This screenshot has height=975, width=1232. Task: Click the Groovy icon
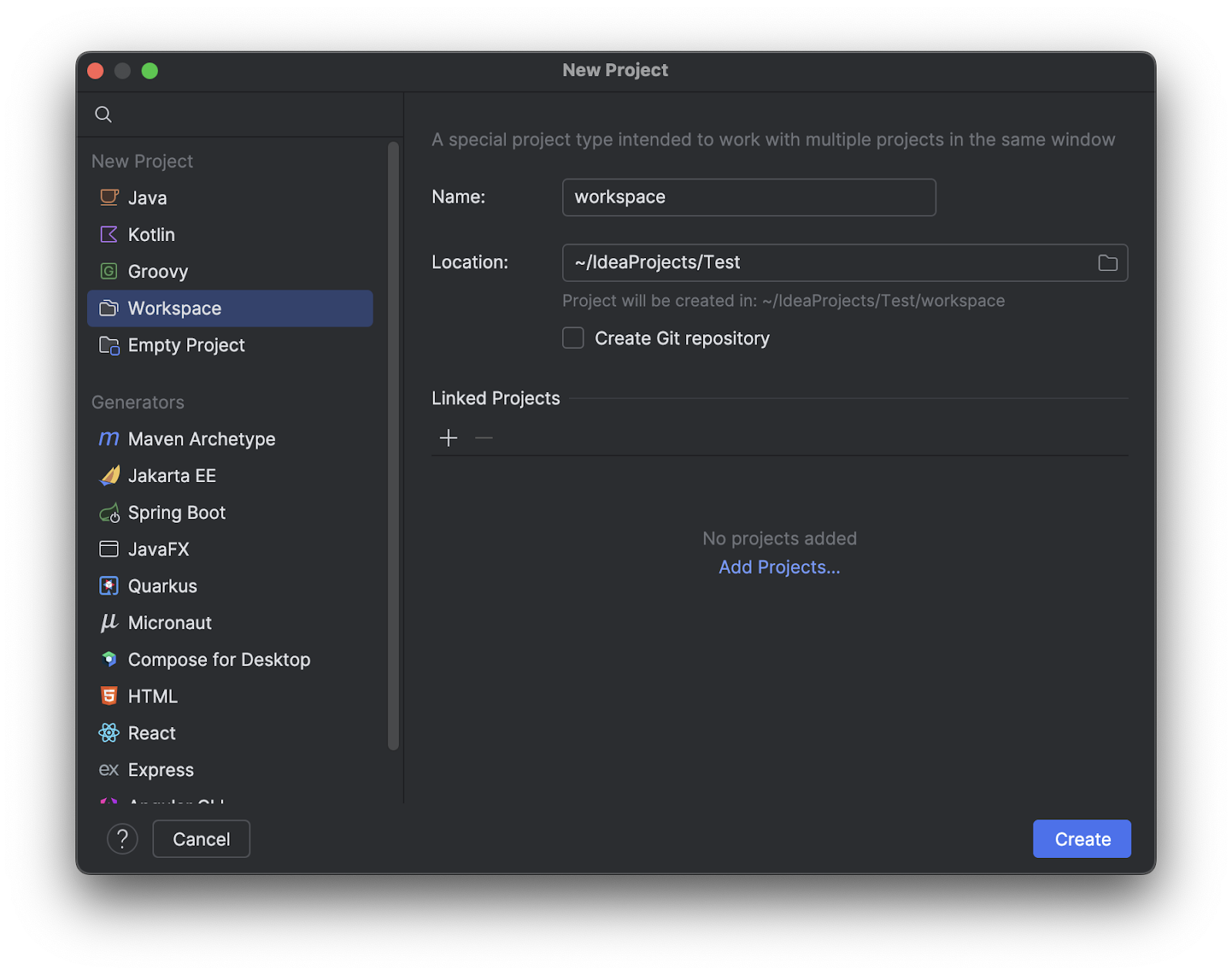pos(109,271)
